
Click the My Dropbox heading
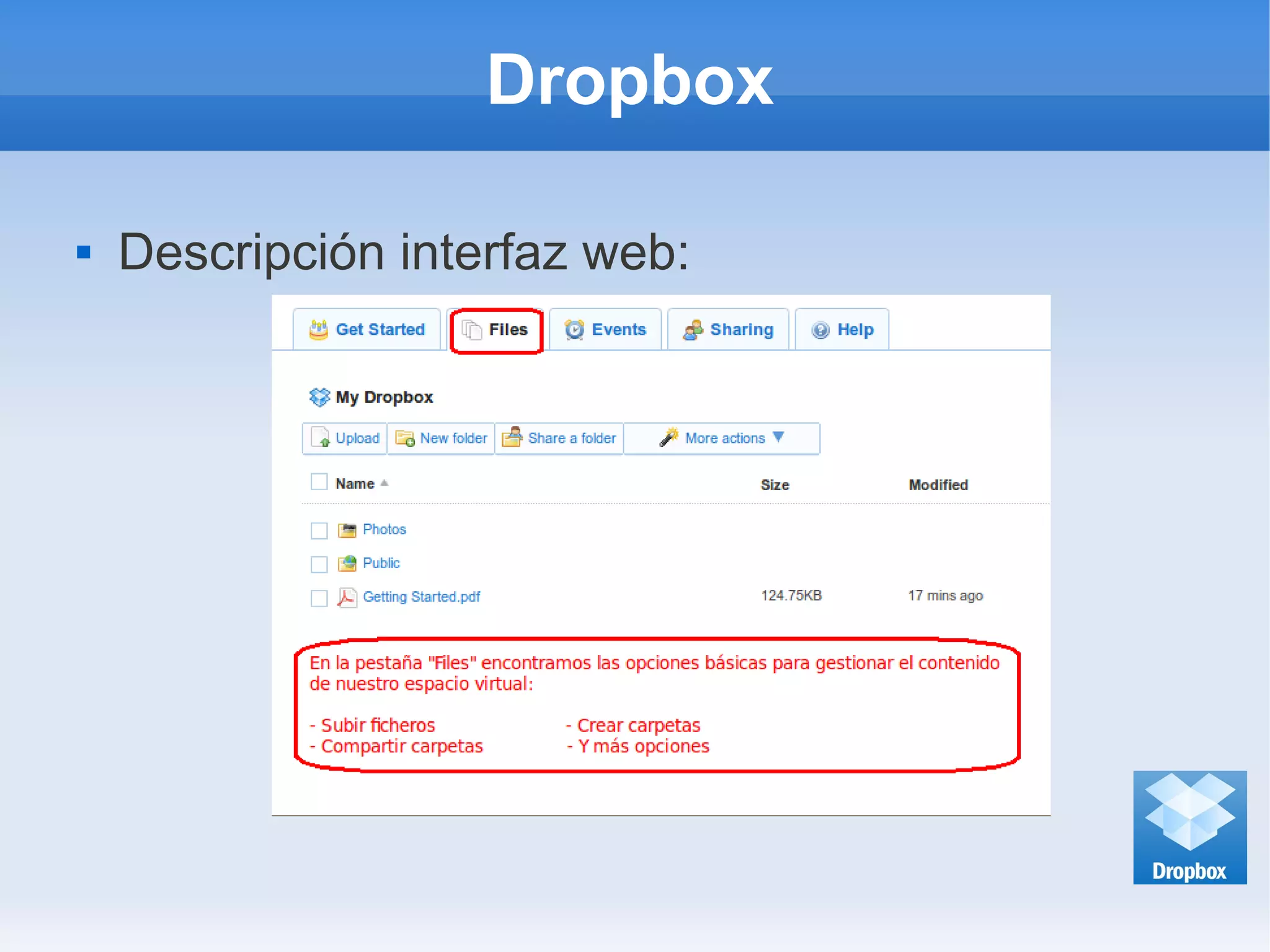pos(384,397)
